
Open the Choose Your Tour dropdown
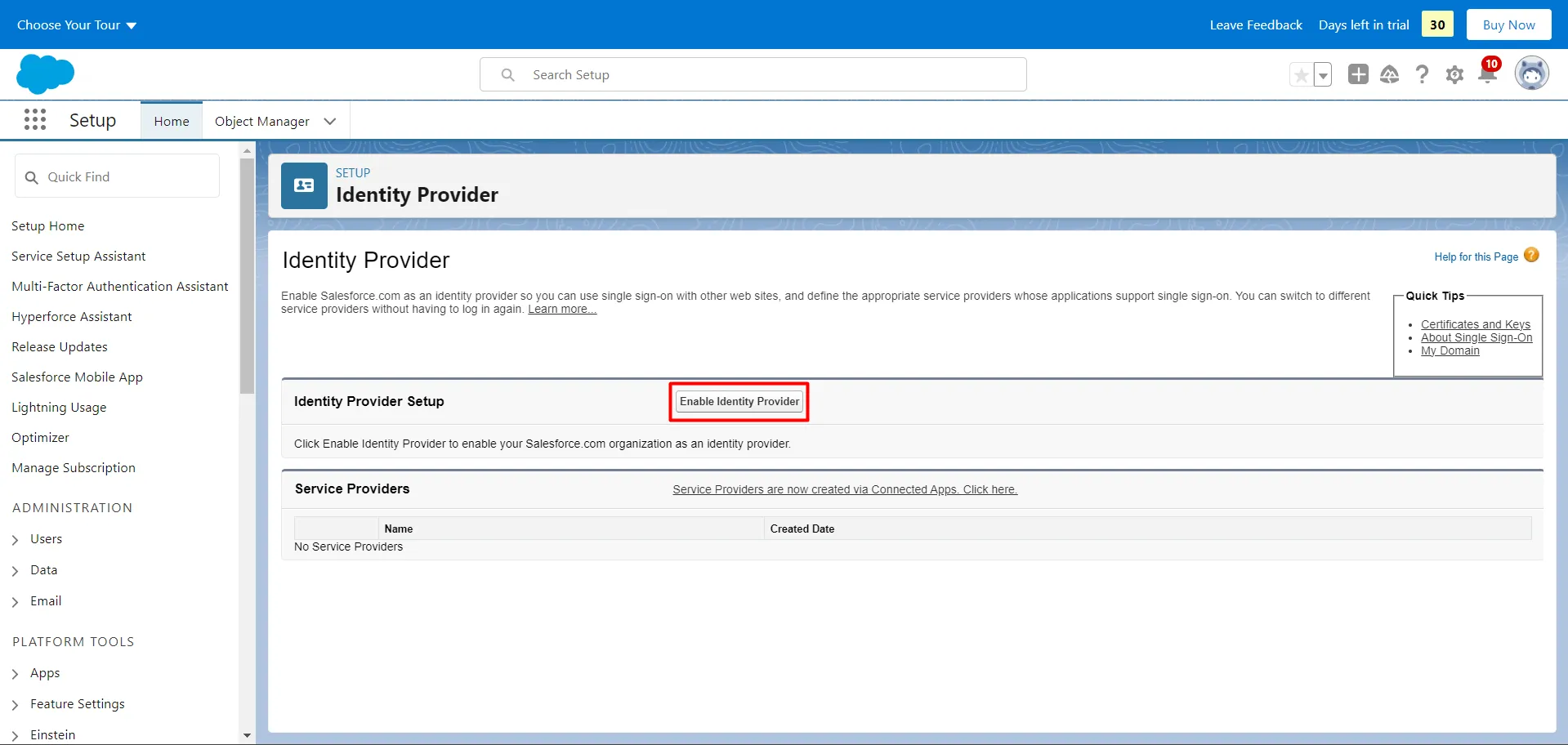pyautogui.click(x=77, y=25)
